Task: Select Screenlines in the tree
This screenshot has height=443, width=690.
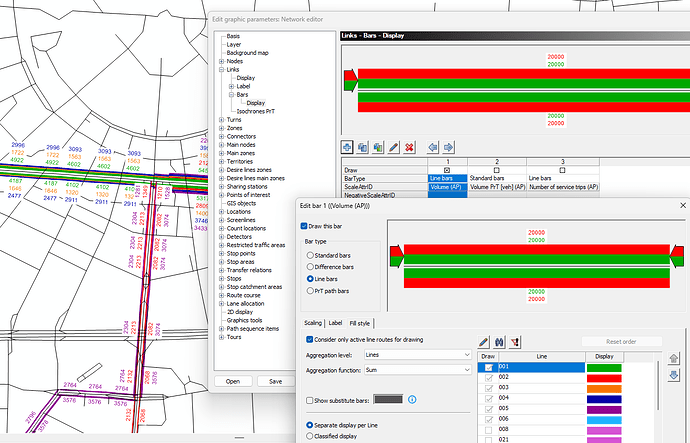Action: tap(241, 220)
